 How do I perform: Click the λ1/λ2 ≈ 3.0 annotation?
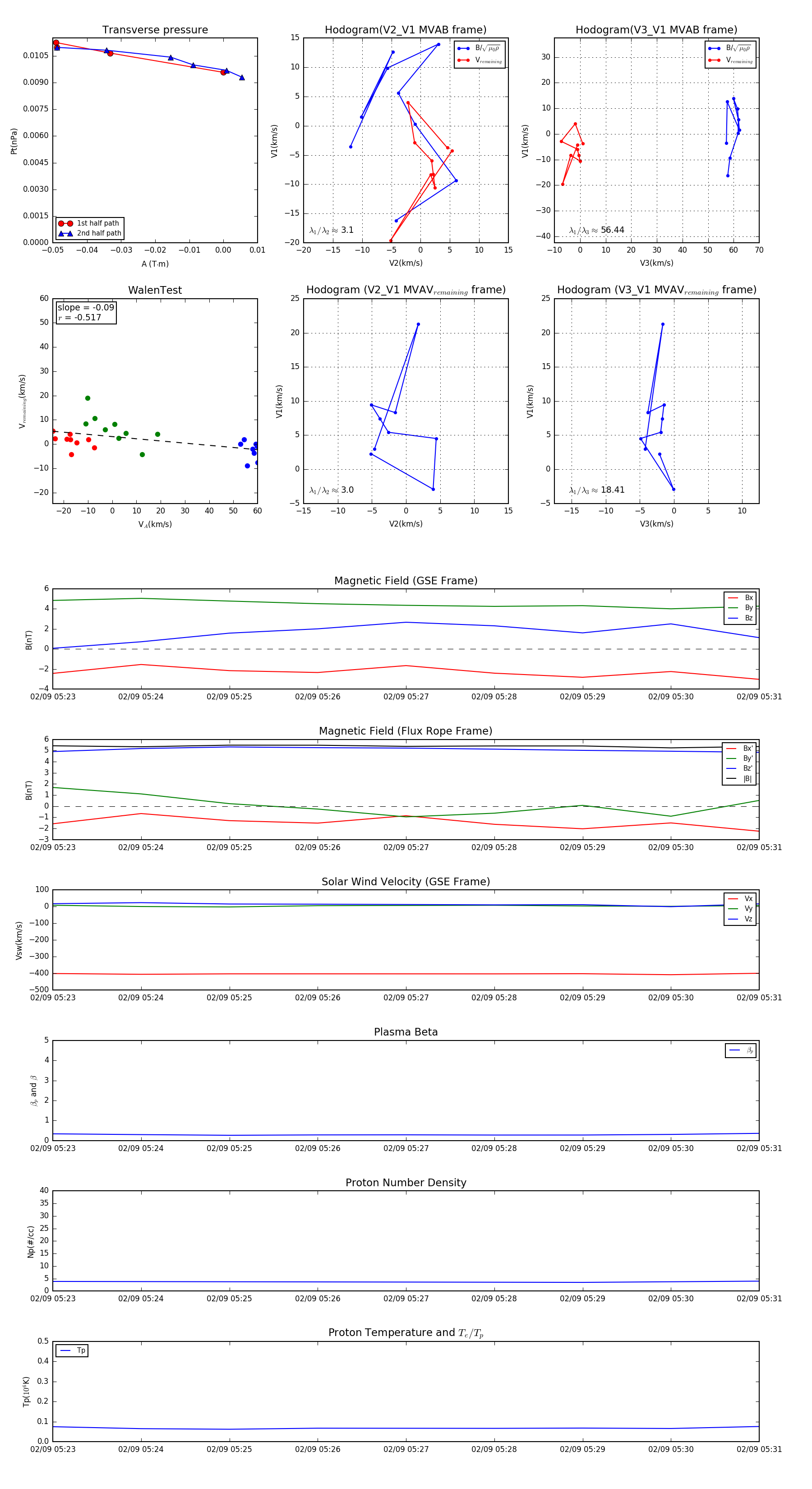331,490
